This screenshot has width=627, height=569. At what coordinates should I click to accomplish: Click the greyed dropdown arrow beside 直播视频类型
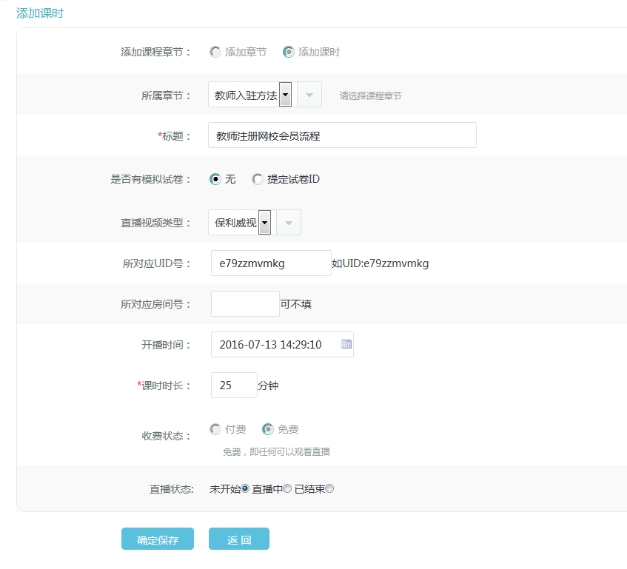pyautogui.click(x=288, y=222)
